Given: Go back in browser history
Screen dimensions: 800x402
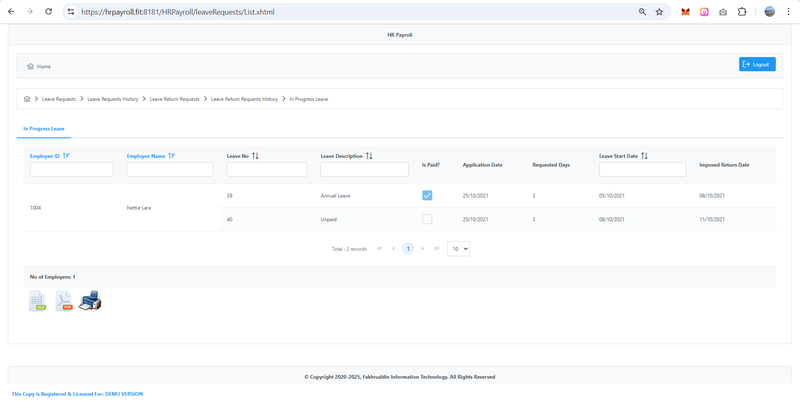Looking at the screenshot, I should (x=11, y=12).
